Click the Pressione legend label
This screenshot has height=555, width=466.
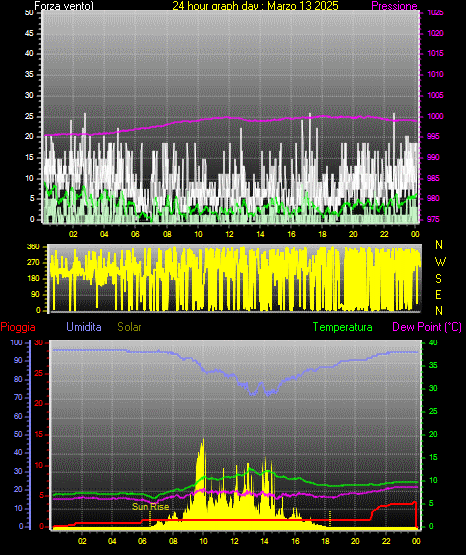tap(394, 6)
